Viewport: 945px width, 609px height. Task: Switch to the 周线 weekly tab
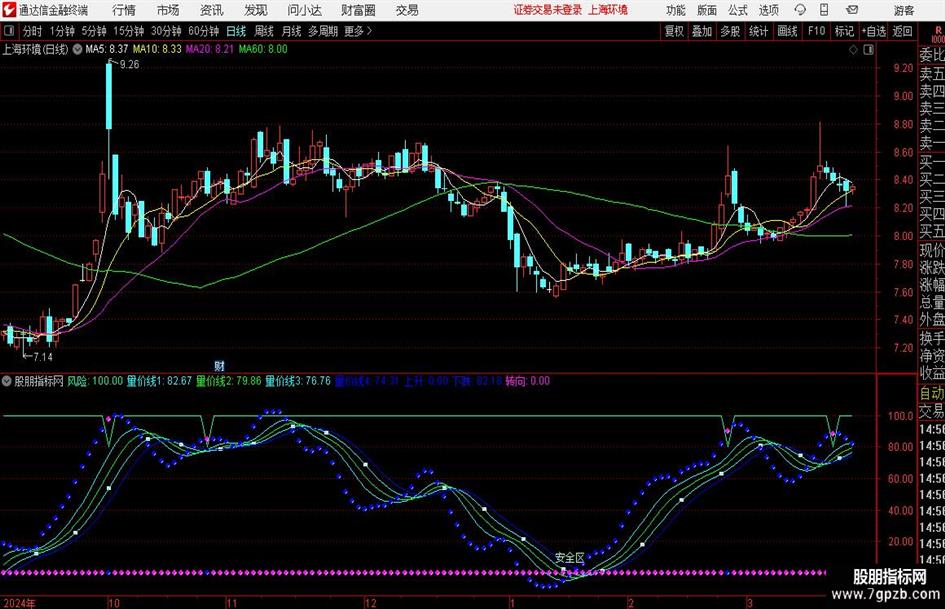pyautogui.click(x=264, y=31)
